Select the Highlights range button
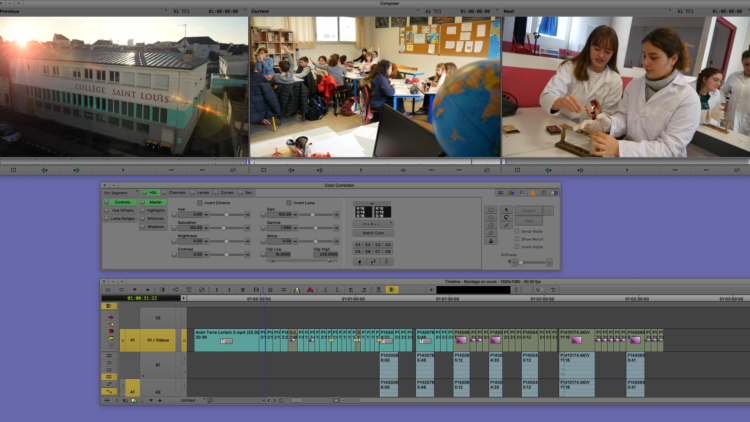Image resolution: width=750 pixels, height=422 pixels. 155,210
